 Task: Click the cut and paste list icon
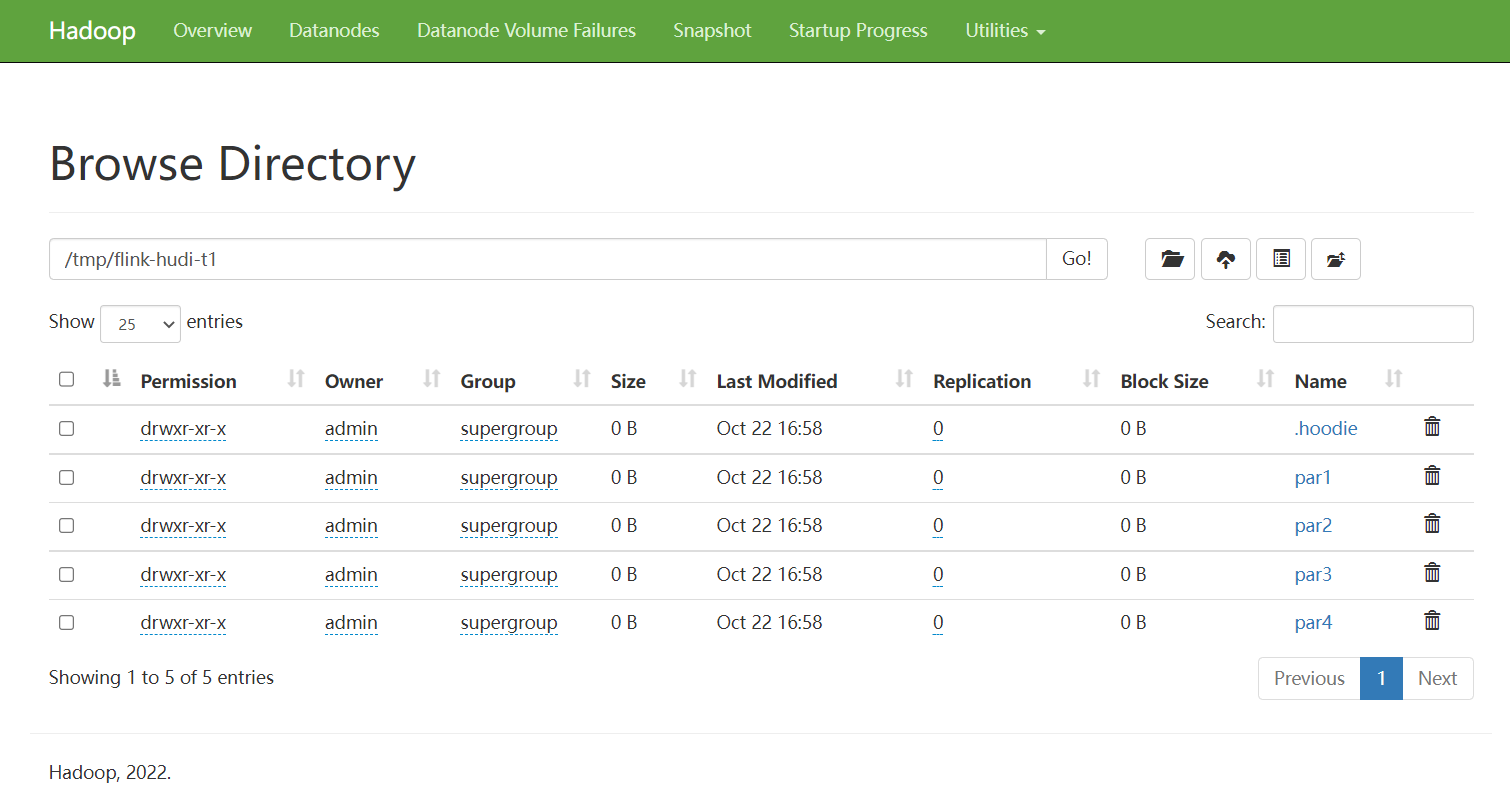pyautogui.click(x=1281, y=259)
